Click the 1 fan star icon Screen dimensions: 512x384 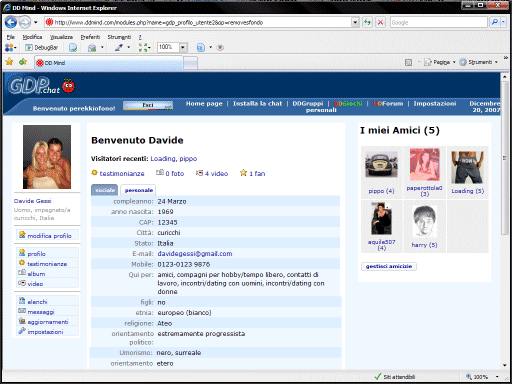243,173
